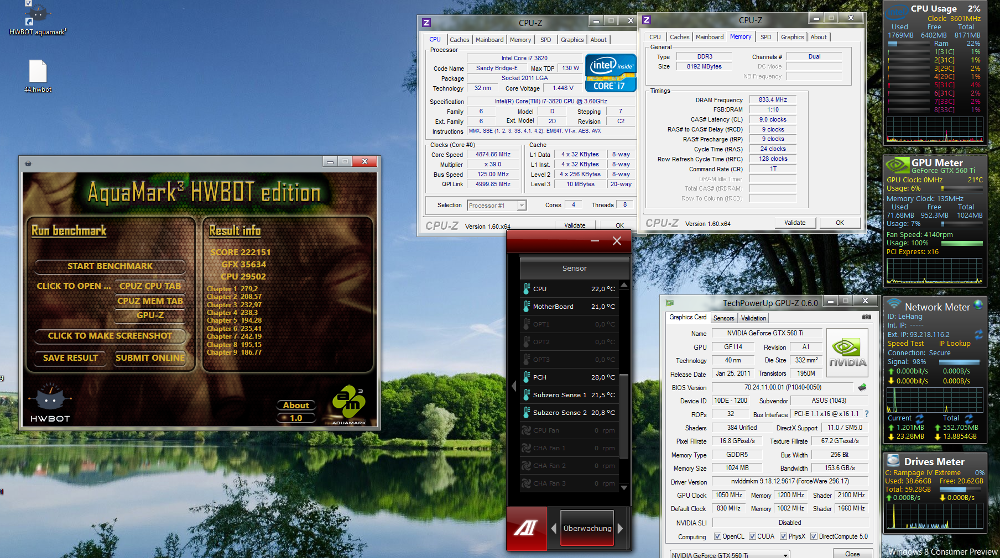Screen dimensions: 1000x558
Task: Click the AquaMark am3 logo
Action: (348, 404)
